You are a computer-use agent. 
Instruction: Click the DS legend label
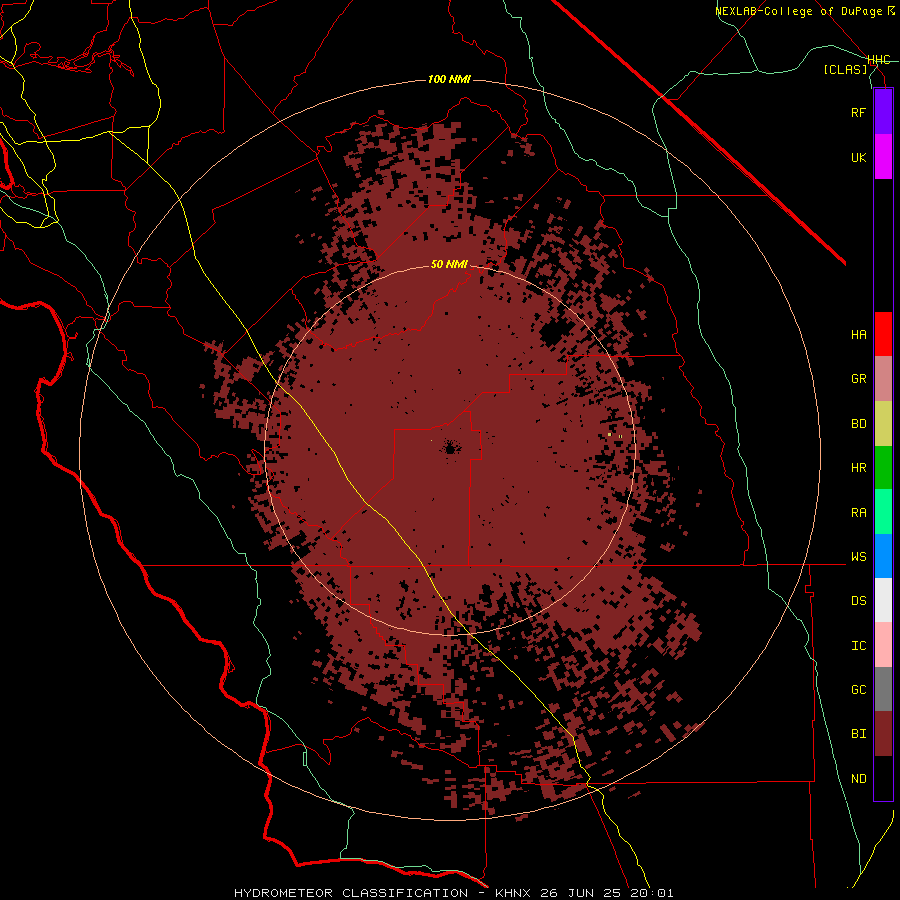(x=859, y=600)
